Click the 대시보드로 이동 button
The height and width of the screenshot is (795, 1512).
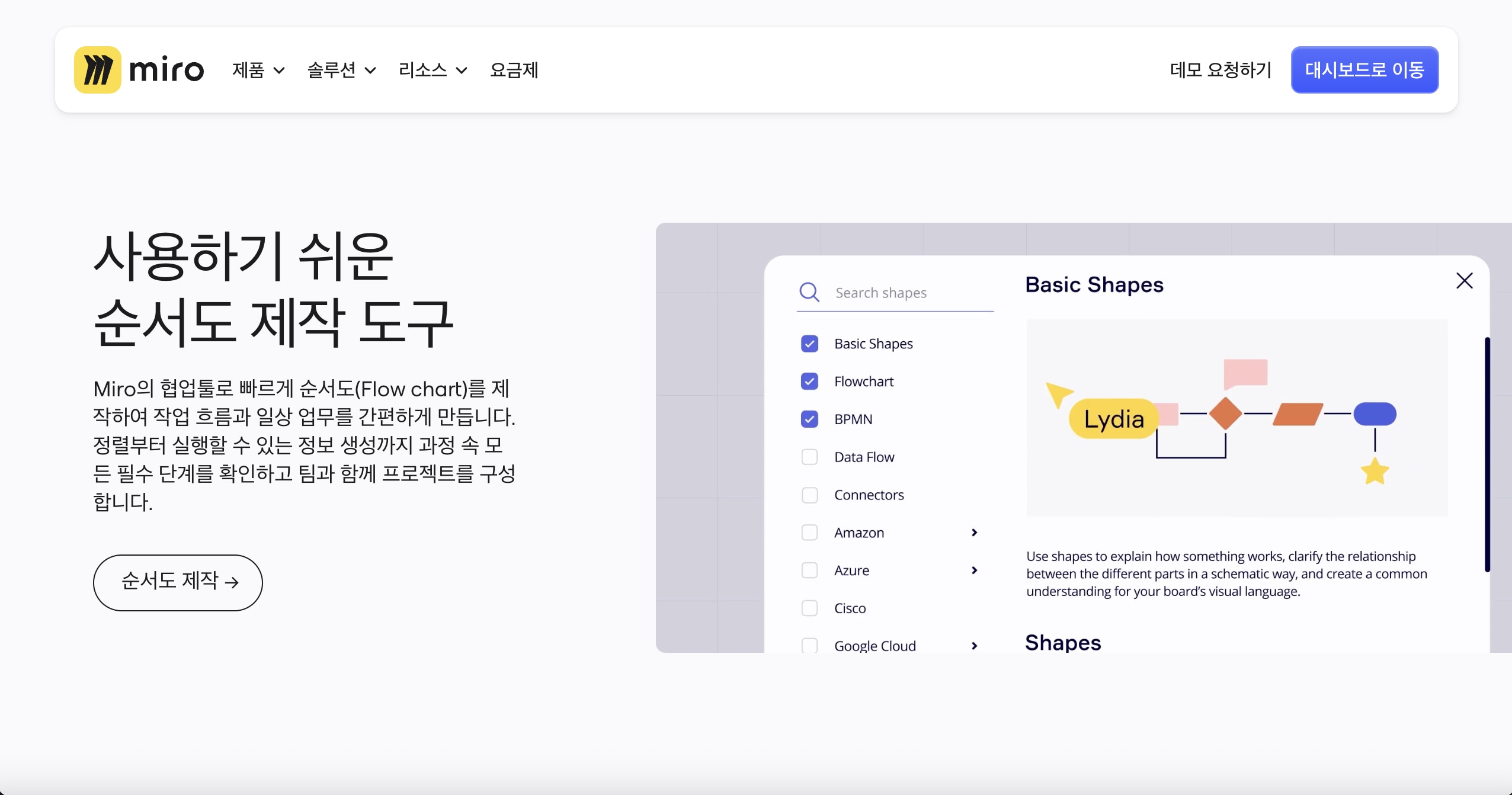coord(1364,69)
